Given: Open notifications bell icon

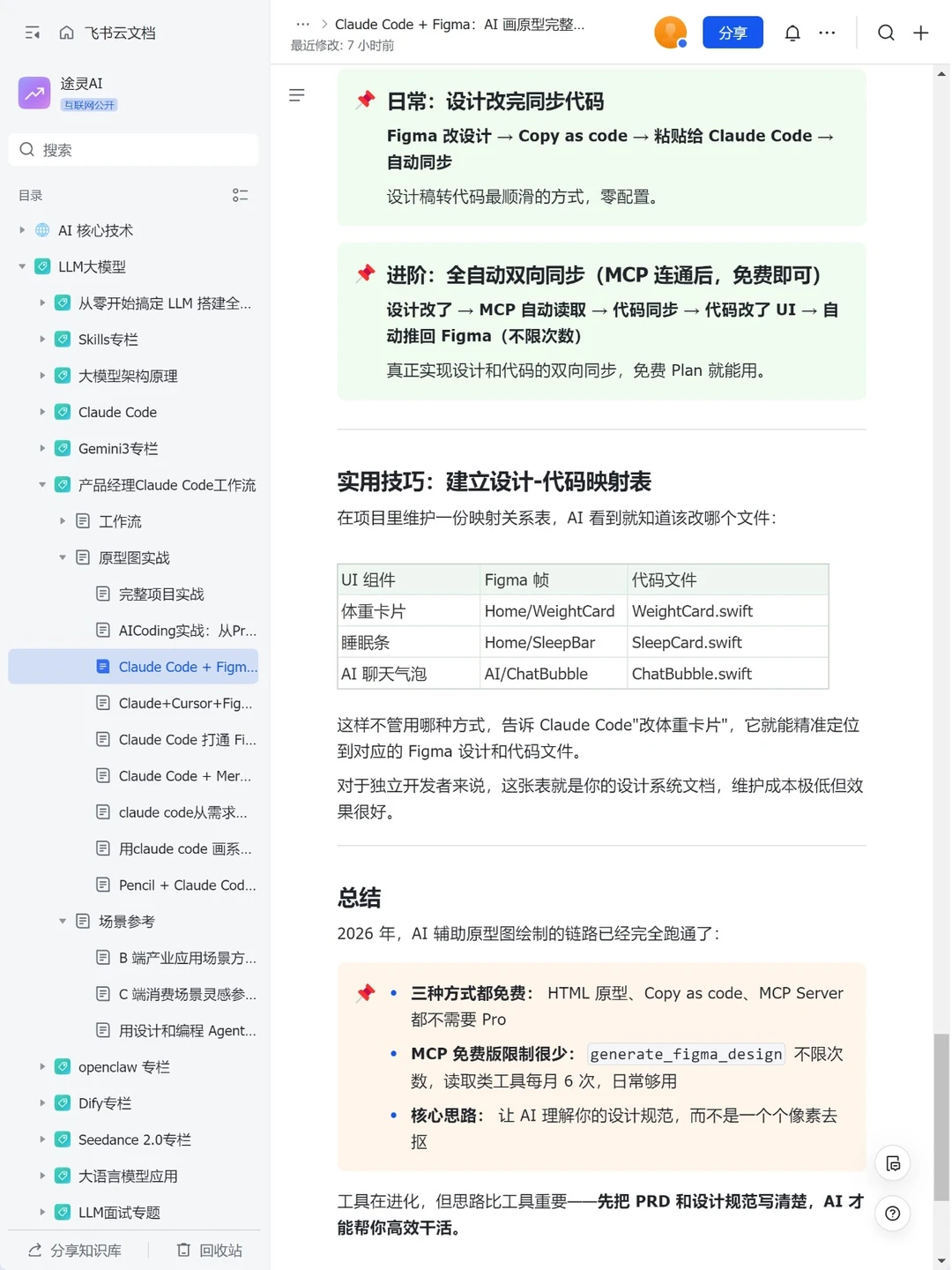Looking at the screenshot, I should click(792, 33).
